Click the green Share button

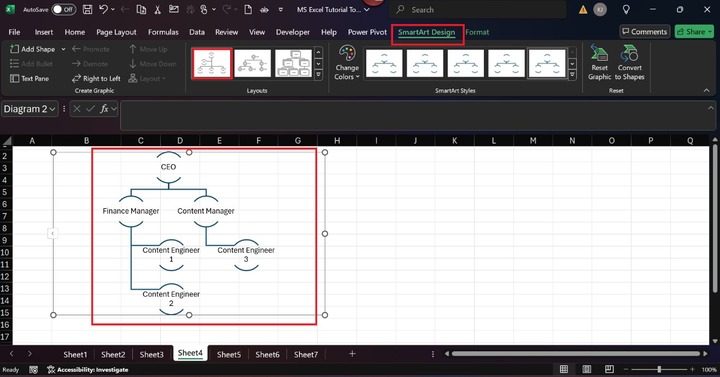pyautogui.click(x=694, y=32)
